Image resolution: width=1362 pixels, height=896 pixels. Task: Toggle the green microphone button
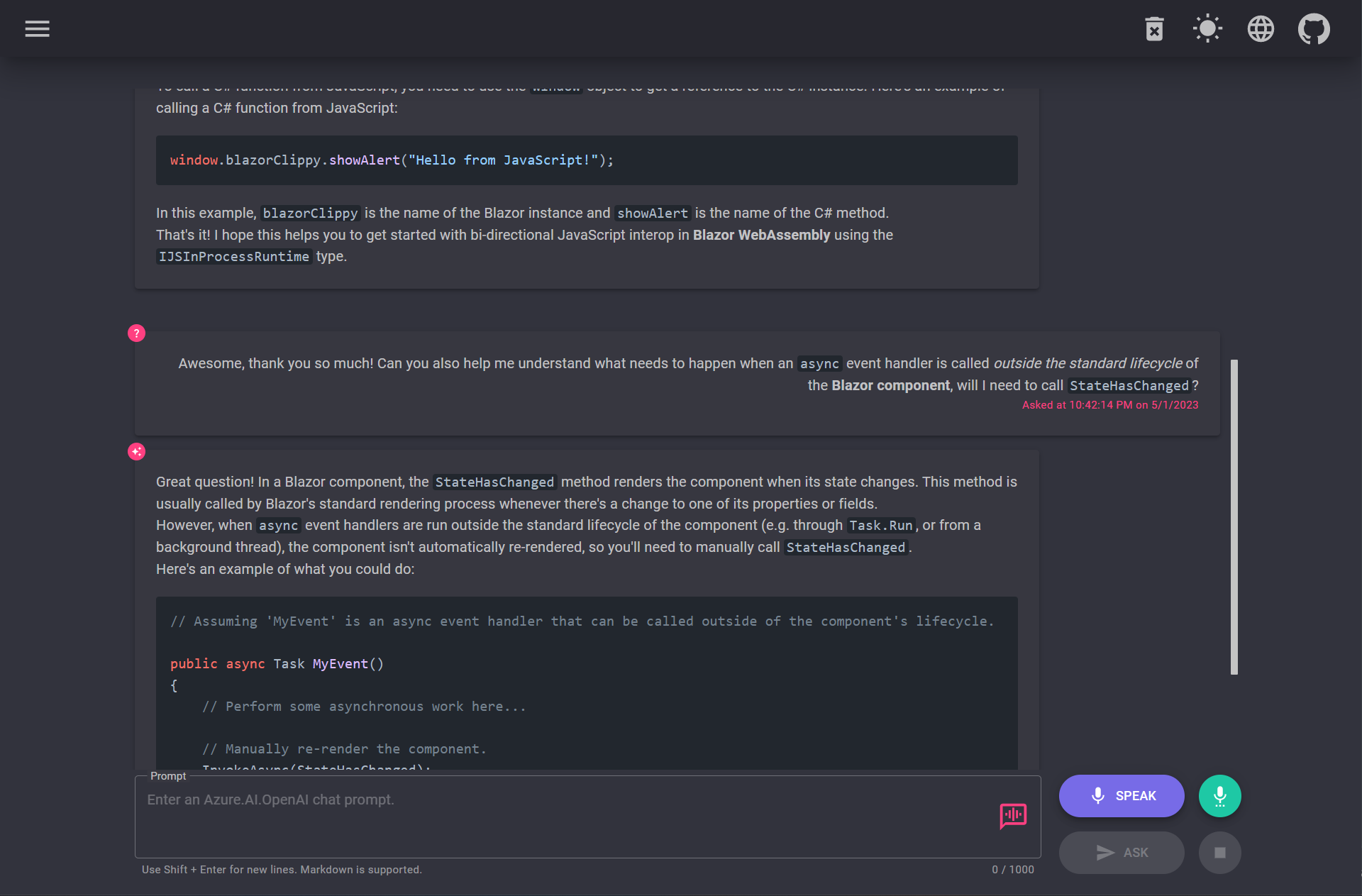tap(1219, 796)
